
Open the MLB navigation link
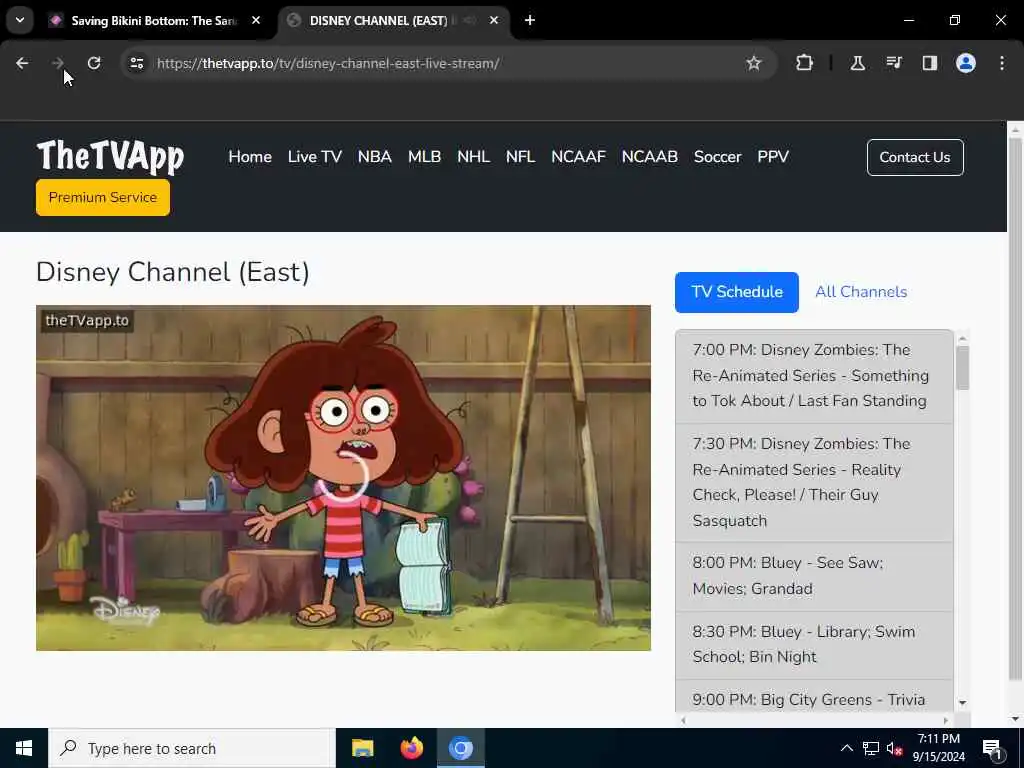(x=424, y=157)
